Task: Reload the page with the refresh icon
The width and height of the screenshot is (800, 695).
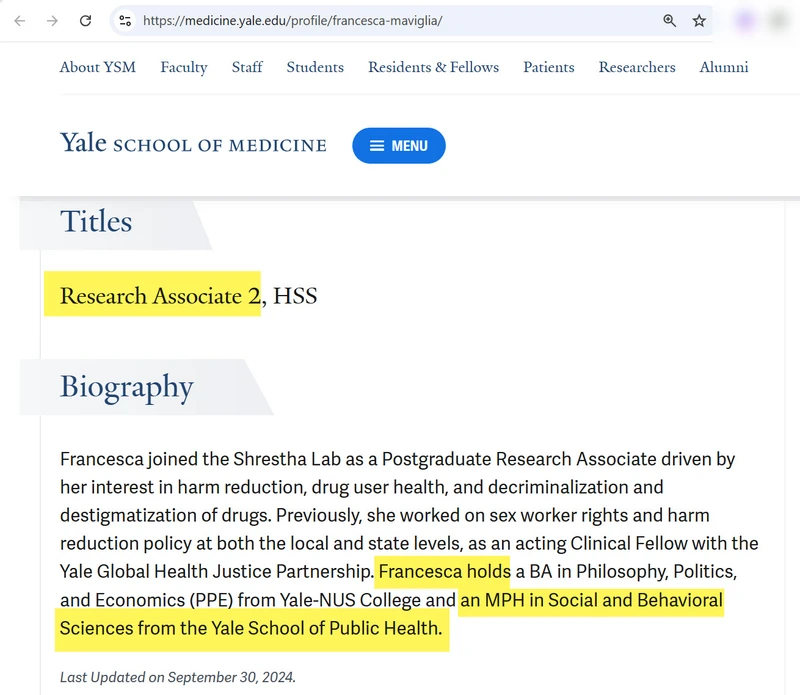Action: 86,21
